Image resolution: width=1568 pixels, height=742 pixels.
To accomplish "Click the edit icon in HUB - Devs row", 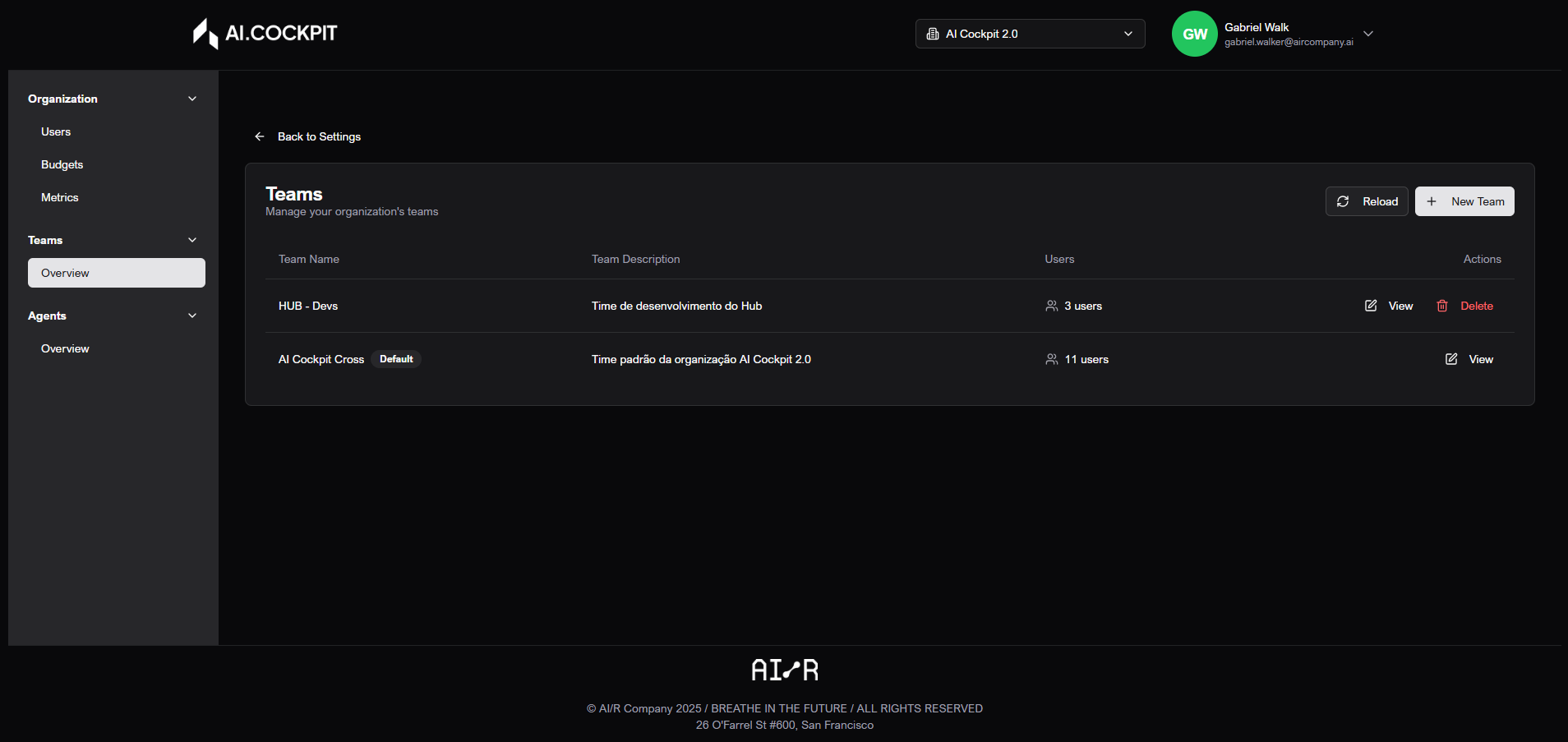I will [x=1371, y=306].
